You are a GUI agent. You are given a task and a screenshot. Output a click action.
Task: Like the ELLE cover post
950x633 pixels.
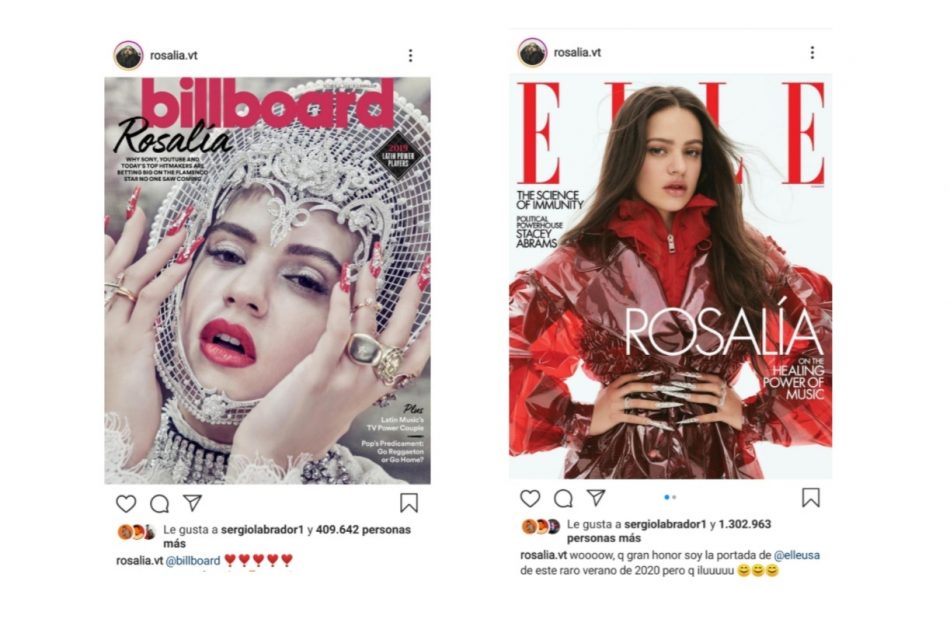530,498
